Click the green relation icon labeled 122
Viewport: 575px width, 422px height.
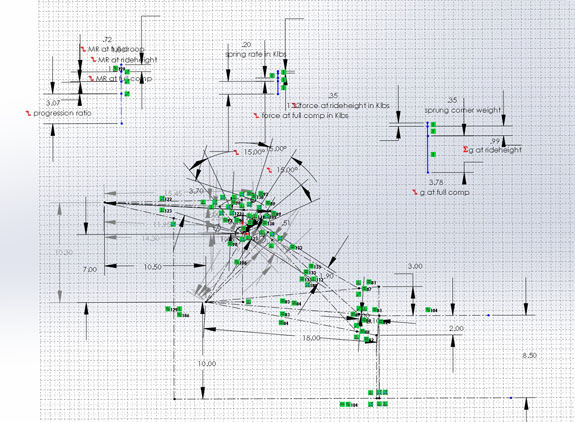tap(162, 198)
